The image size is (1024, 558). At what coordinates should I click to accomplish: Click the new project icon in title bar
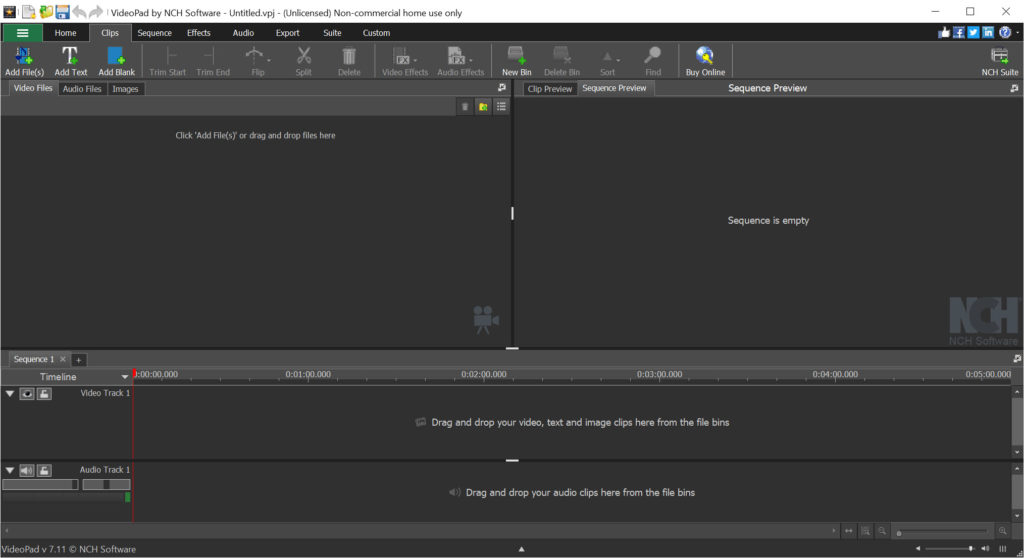pos(28,12)
